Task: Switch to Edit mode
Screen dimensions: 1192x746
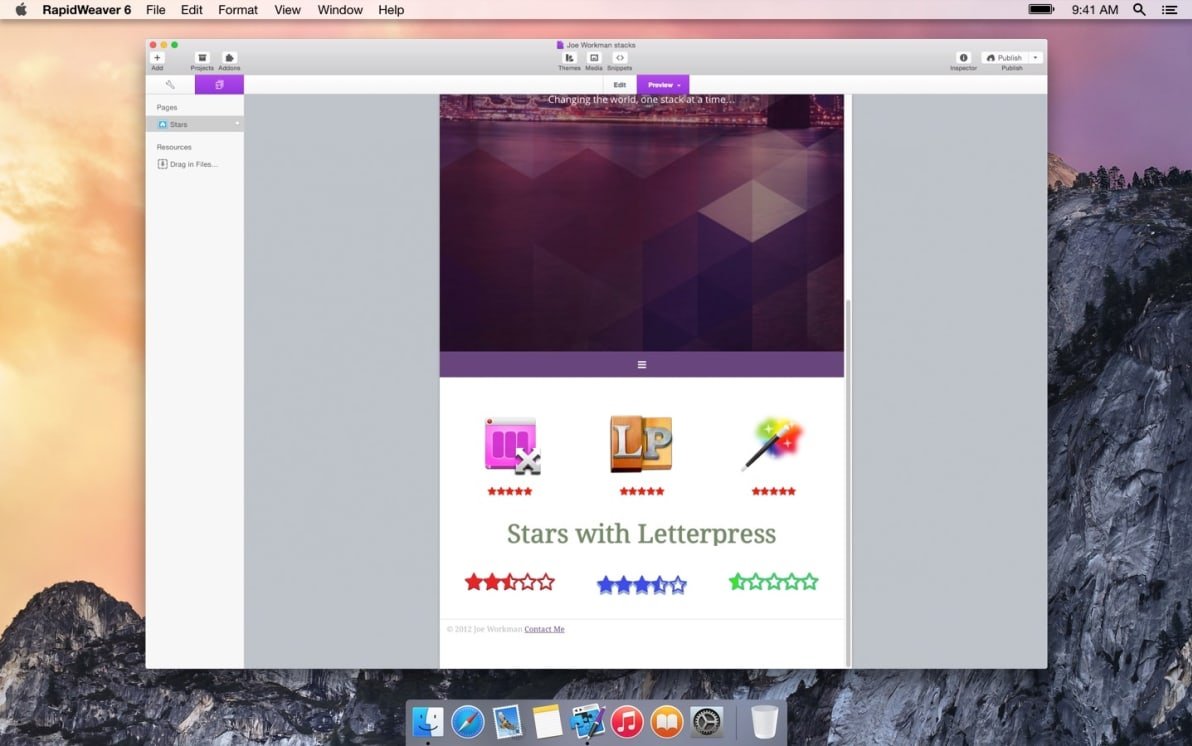Action: pyautogui.click(x=620, y=85)
